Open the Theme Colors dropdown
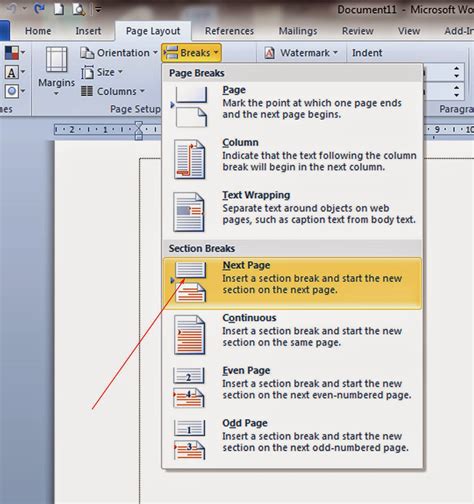The height and width of the screenshot is (504, 474). tap(15, 53)
